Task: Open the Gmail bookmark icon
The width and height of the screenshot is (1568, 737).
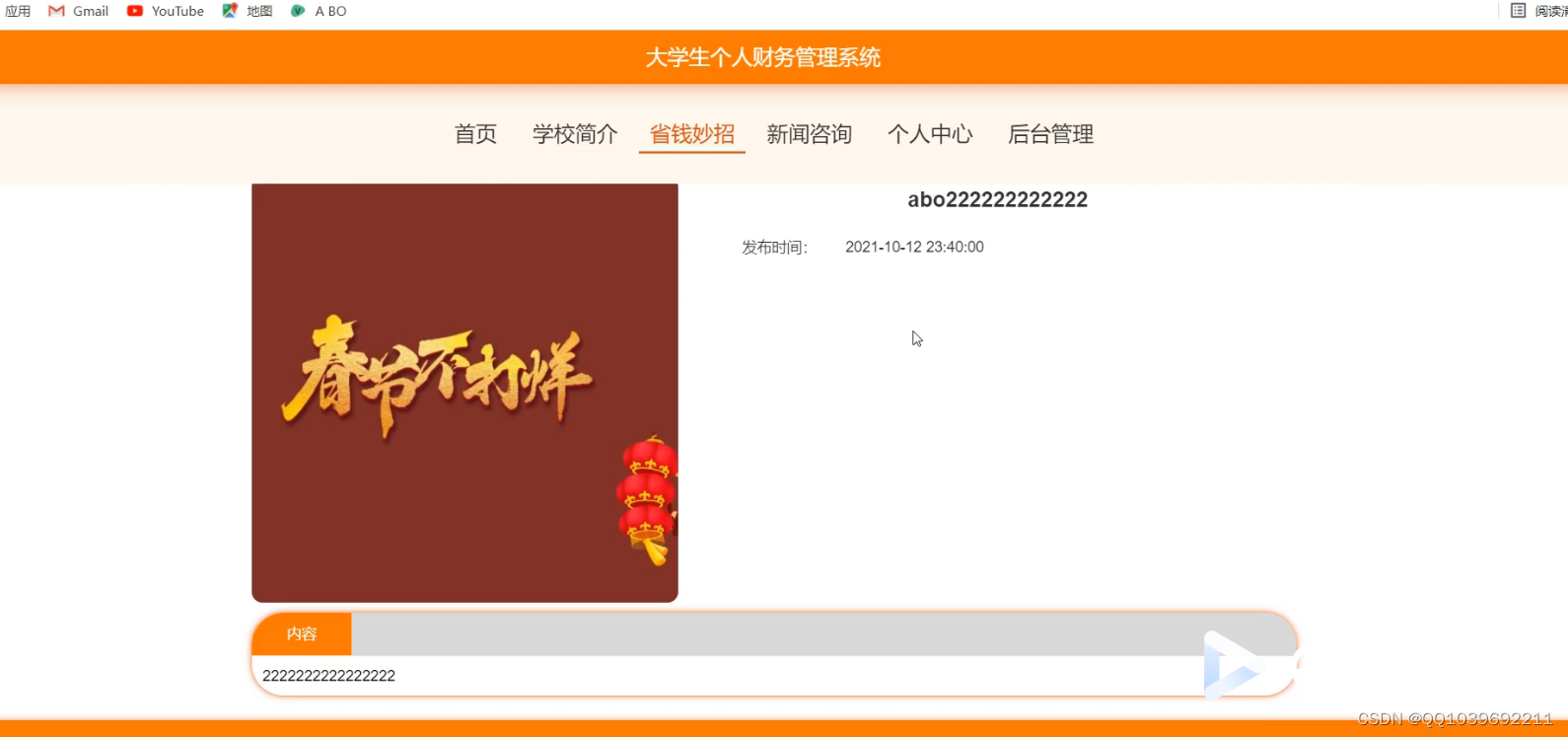Action: (x=56, y=11)
